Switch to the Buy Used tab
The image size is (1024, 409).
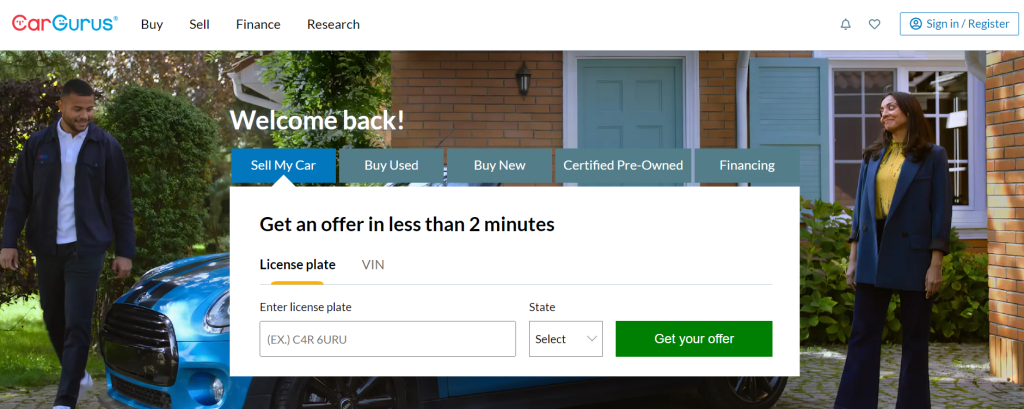(x=391, y=165)
